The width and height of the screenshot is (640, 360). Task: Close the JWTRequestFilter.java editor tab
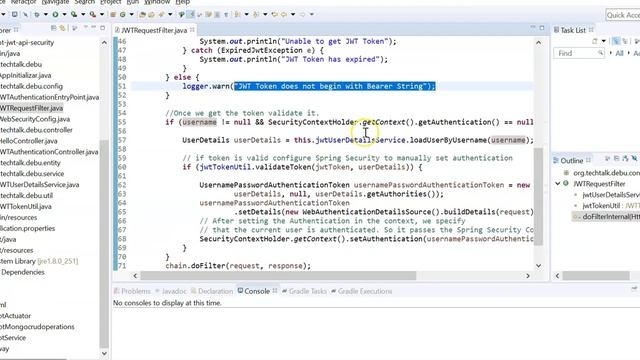click(x=192, y=30)
